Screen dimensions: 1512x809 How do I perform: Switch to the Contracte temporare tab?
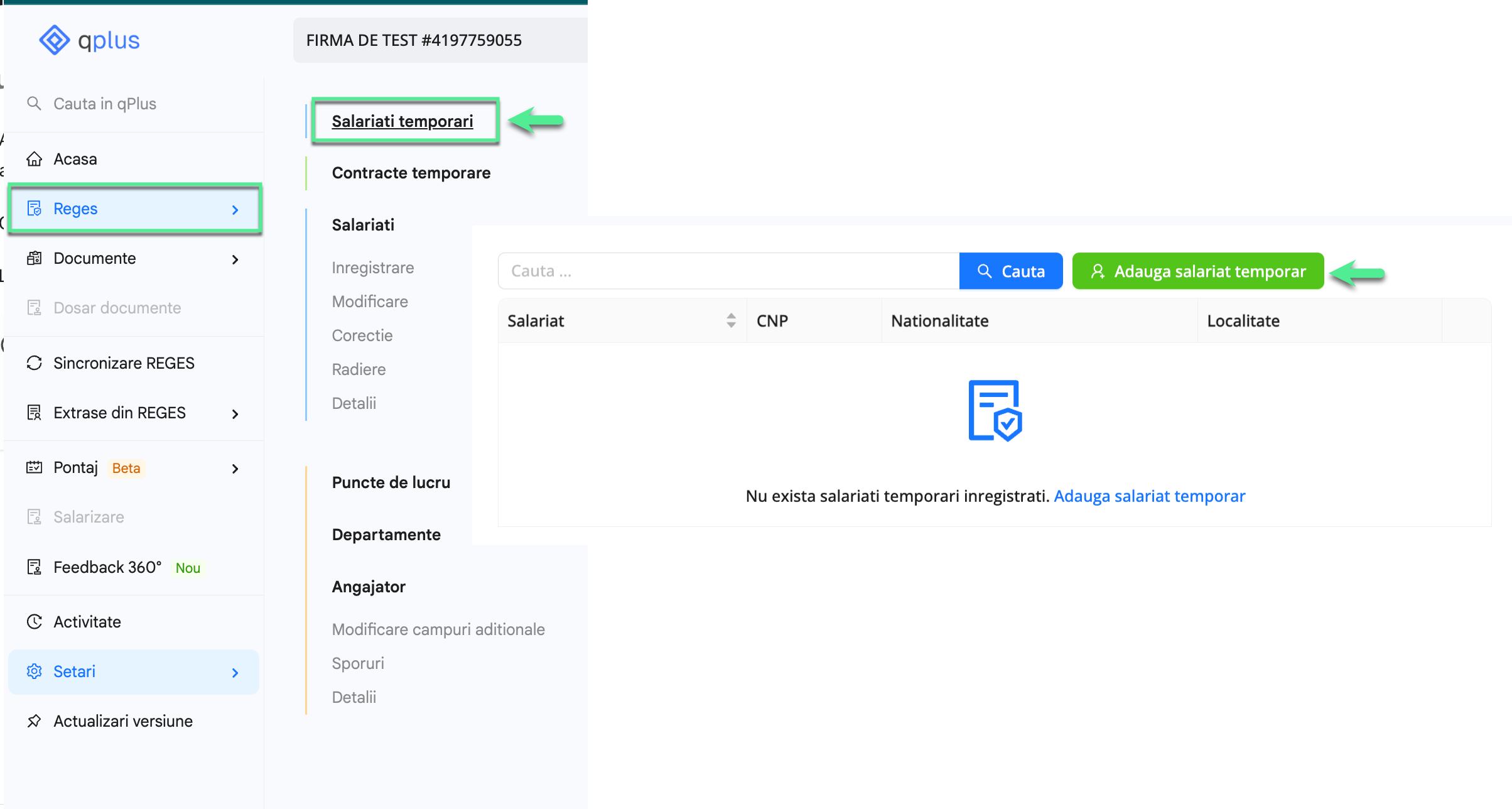pos(411,173)
